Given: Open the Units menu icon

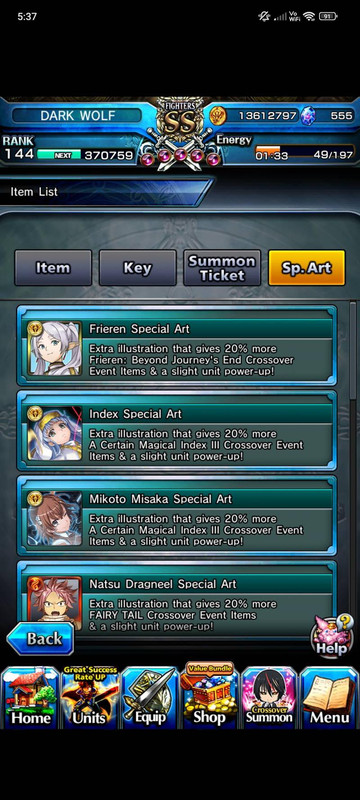Looking at the screenshot, I should pyautogui.click(x=90, y=697).
